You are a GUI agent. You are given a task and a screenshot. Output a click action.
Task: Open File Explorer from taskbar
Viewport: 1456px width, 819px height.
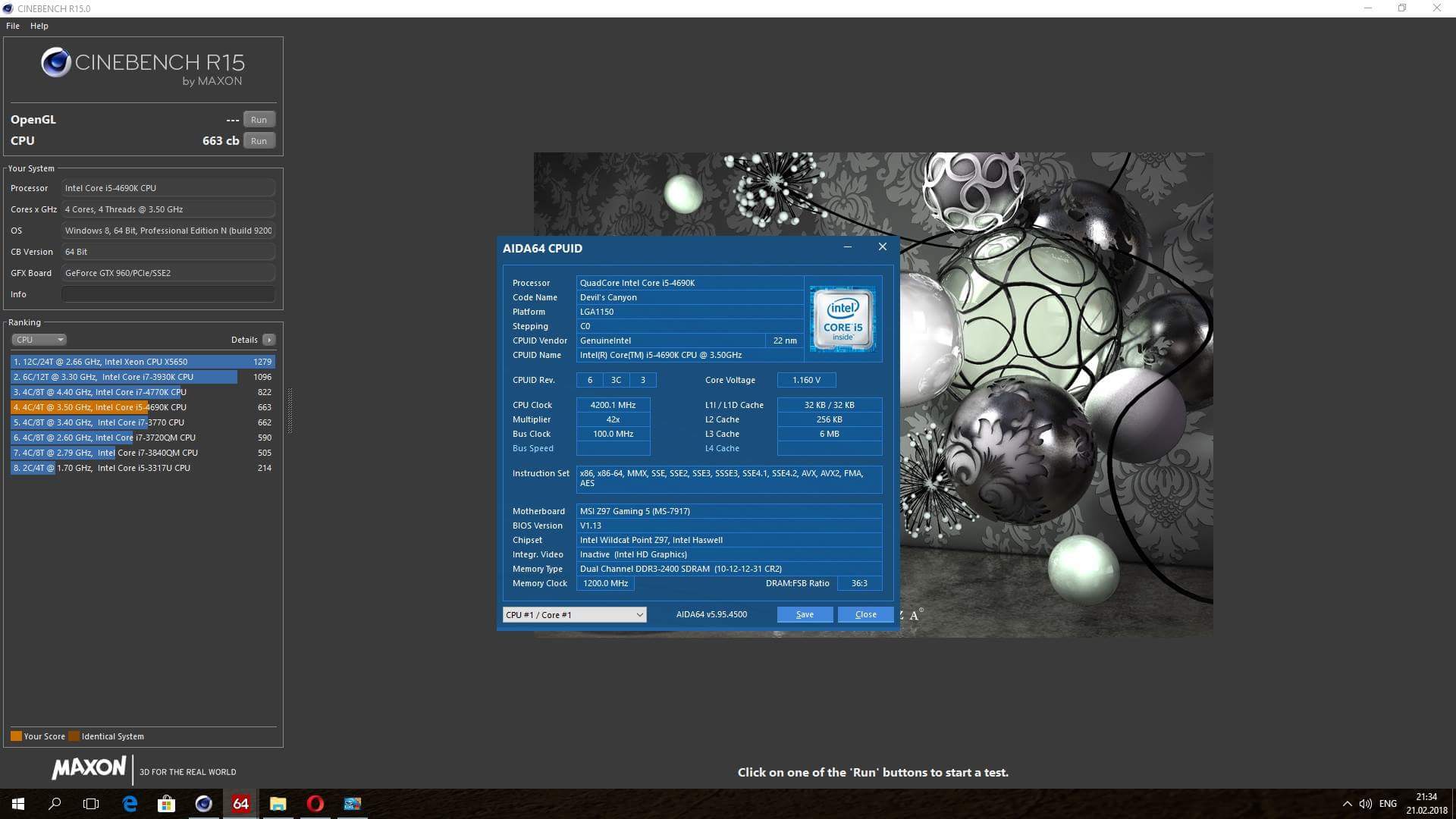point(278,804)
